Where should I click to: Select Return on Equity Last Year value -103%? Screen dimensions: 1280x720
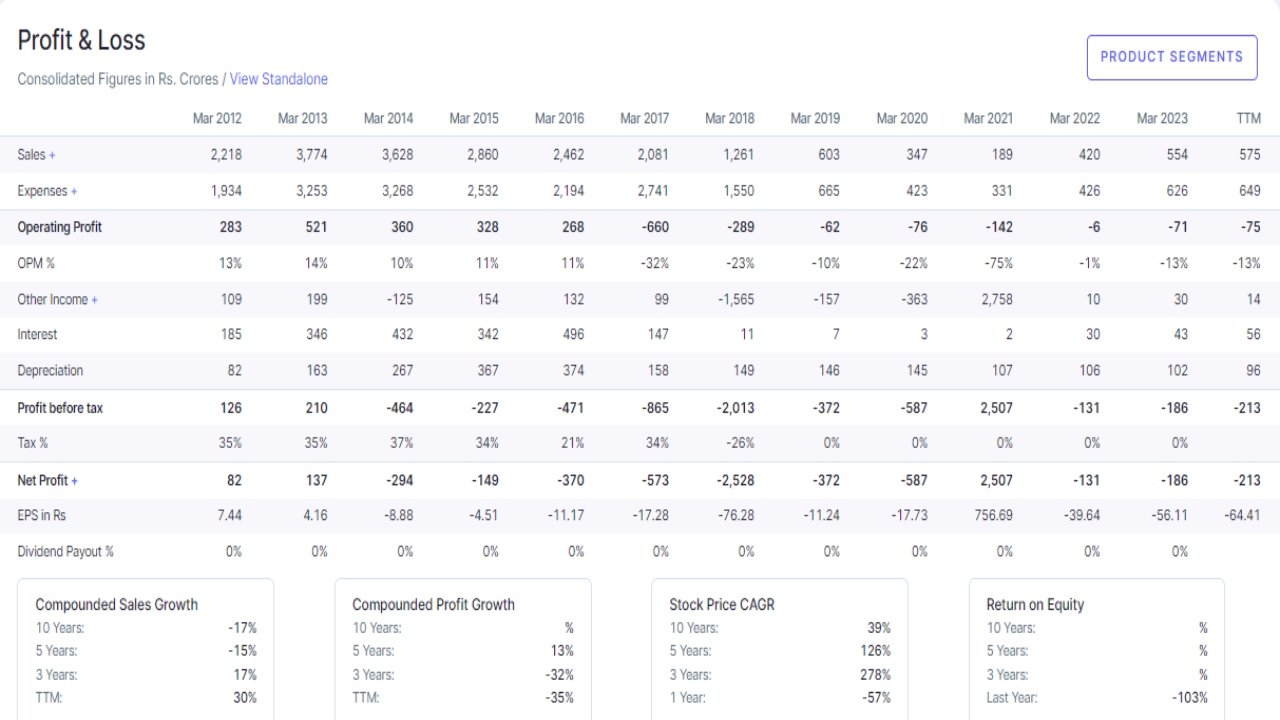pyautogui.click(x=1189, y=697)
